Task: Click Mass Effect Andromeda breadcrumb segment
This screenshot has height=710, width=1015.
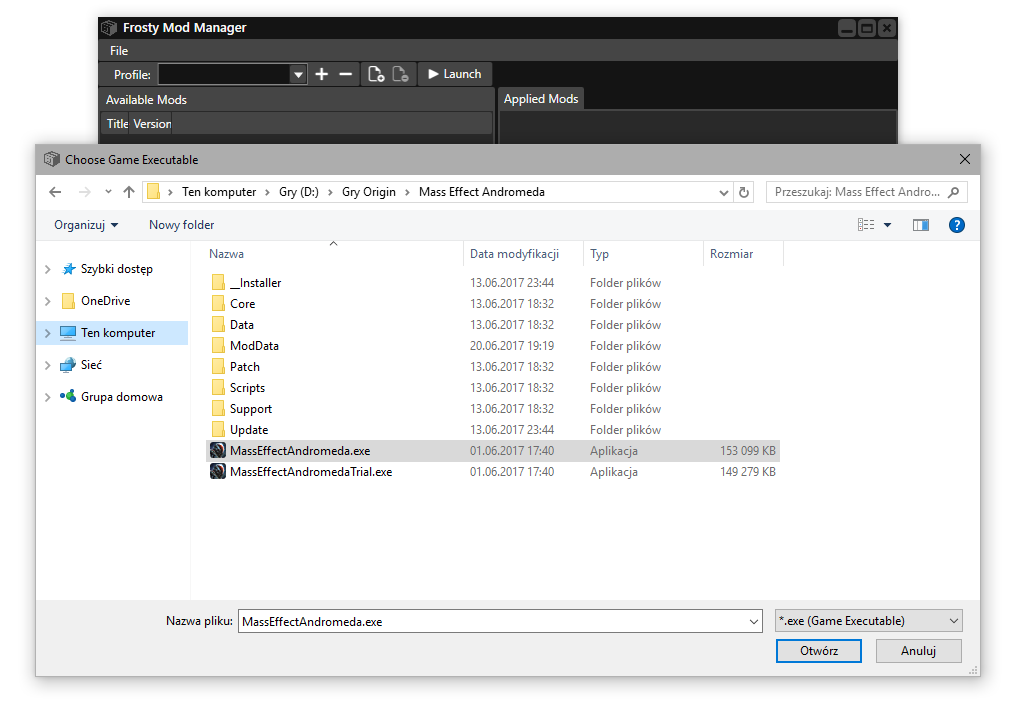Action: point(482,192)
